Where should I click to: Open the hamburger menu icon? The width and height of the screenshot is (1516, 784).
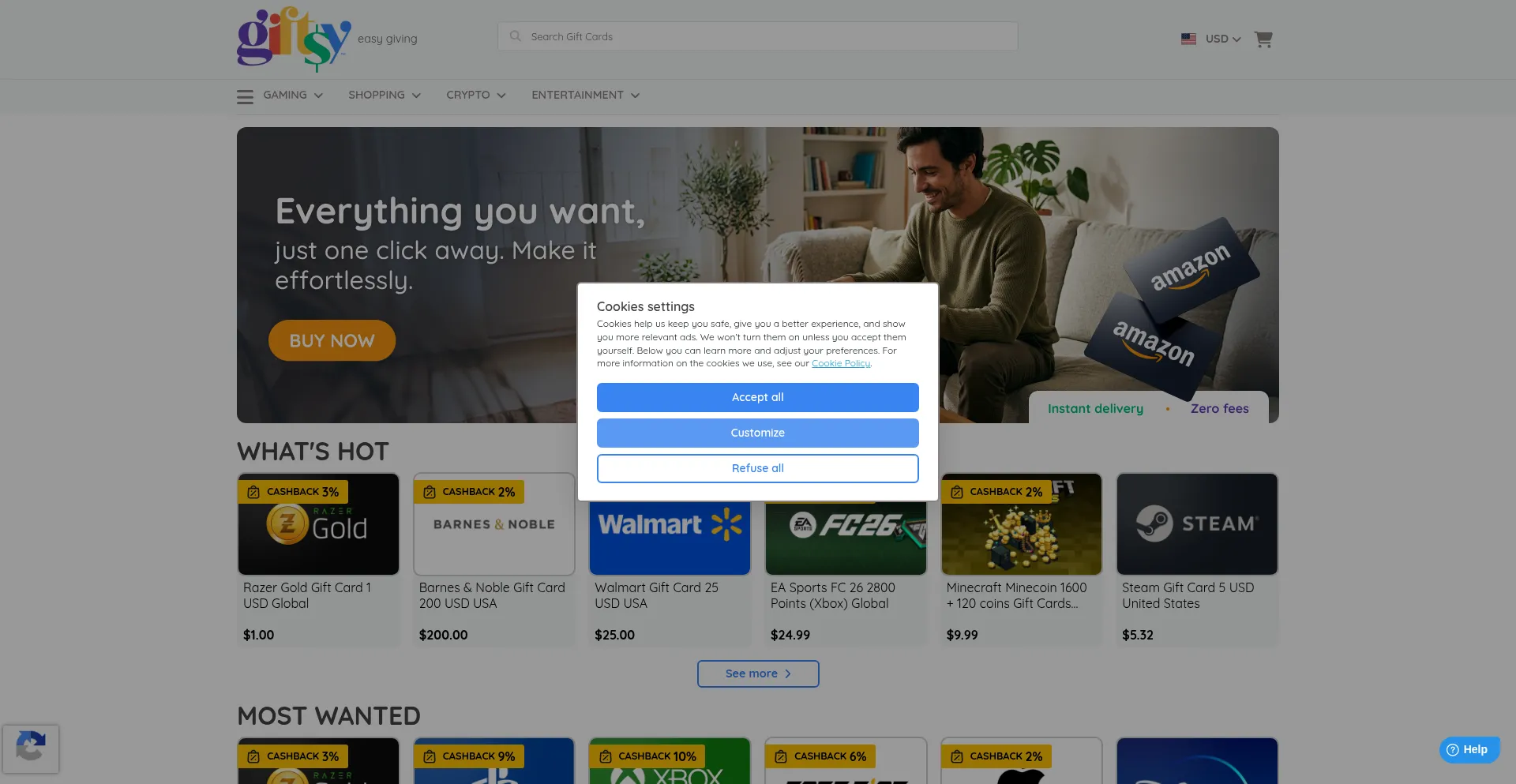coord(246,96)
